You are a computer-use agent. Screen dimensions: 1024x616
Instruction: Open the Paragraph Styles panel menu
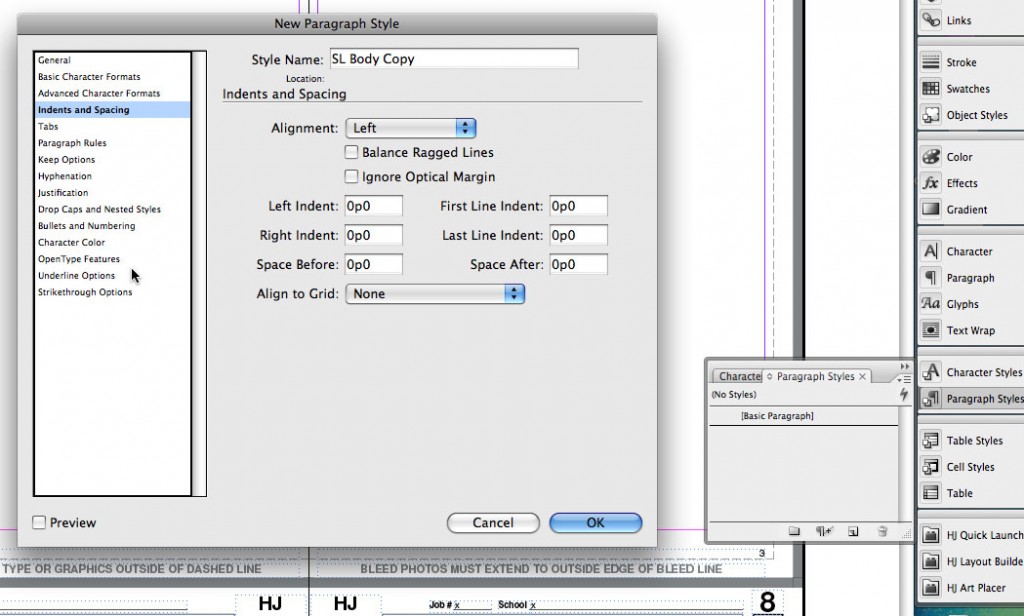coord(905,377)
